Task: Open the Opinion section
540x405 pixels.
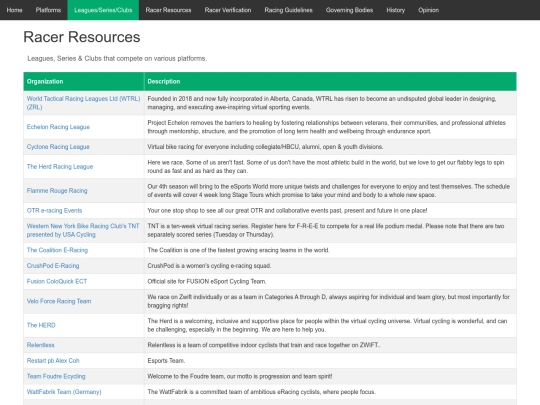Action: point(428,10)
